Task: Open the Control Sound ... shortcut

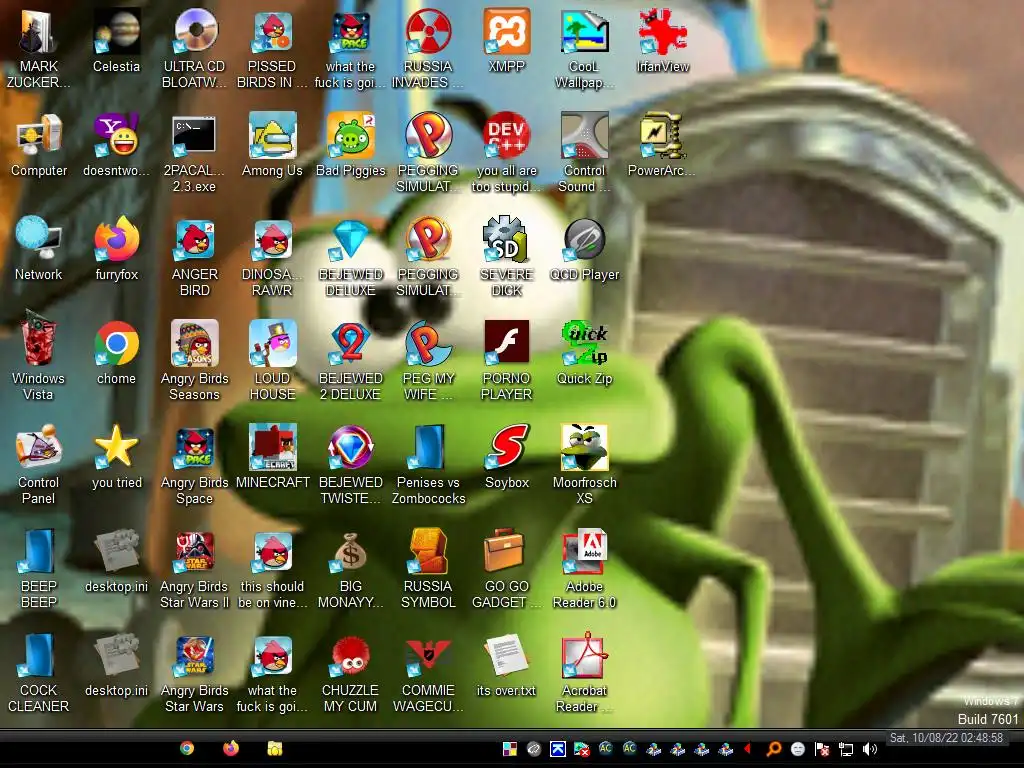Action: point(584,153)
